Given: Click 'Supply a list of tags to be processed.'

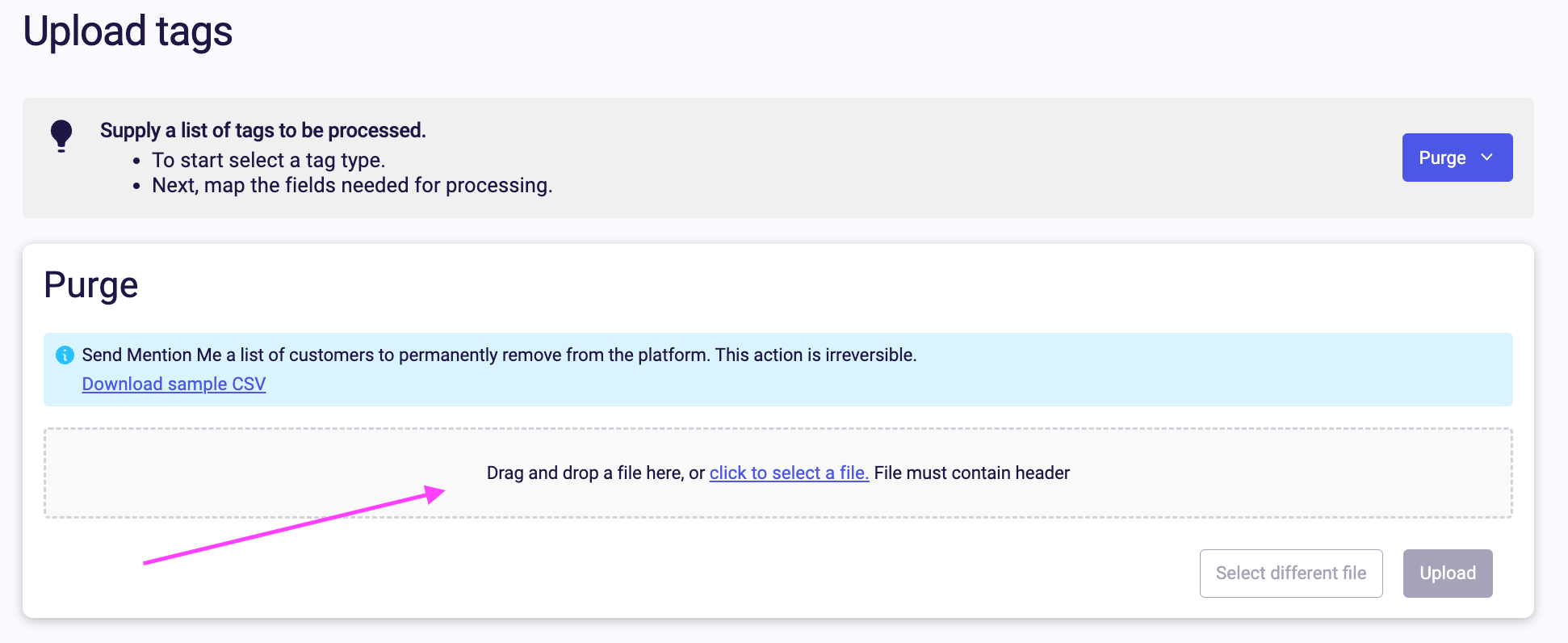Looking at the screenshot, I should [262, 130].
